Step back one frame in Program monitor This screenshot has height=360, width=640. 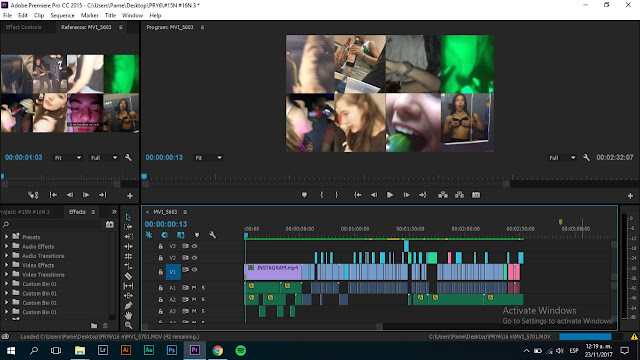click(x=374, y=195)
